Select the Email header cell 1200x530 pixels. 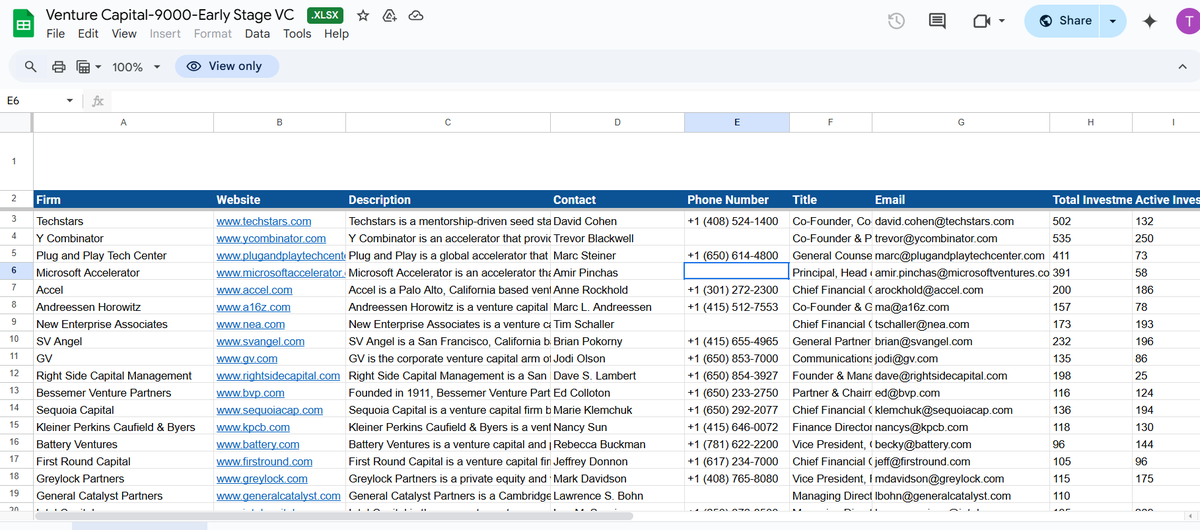tap(961, 199)
